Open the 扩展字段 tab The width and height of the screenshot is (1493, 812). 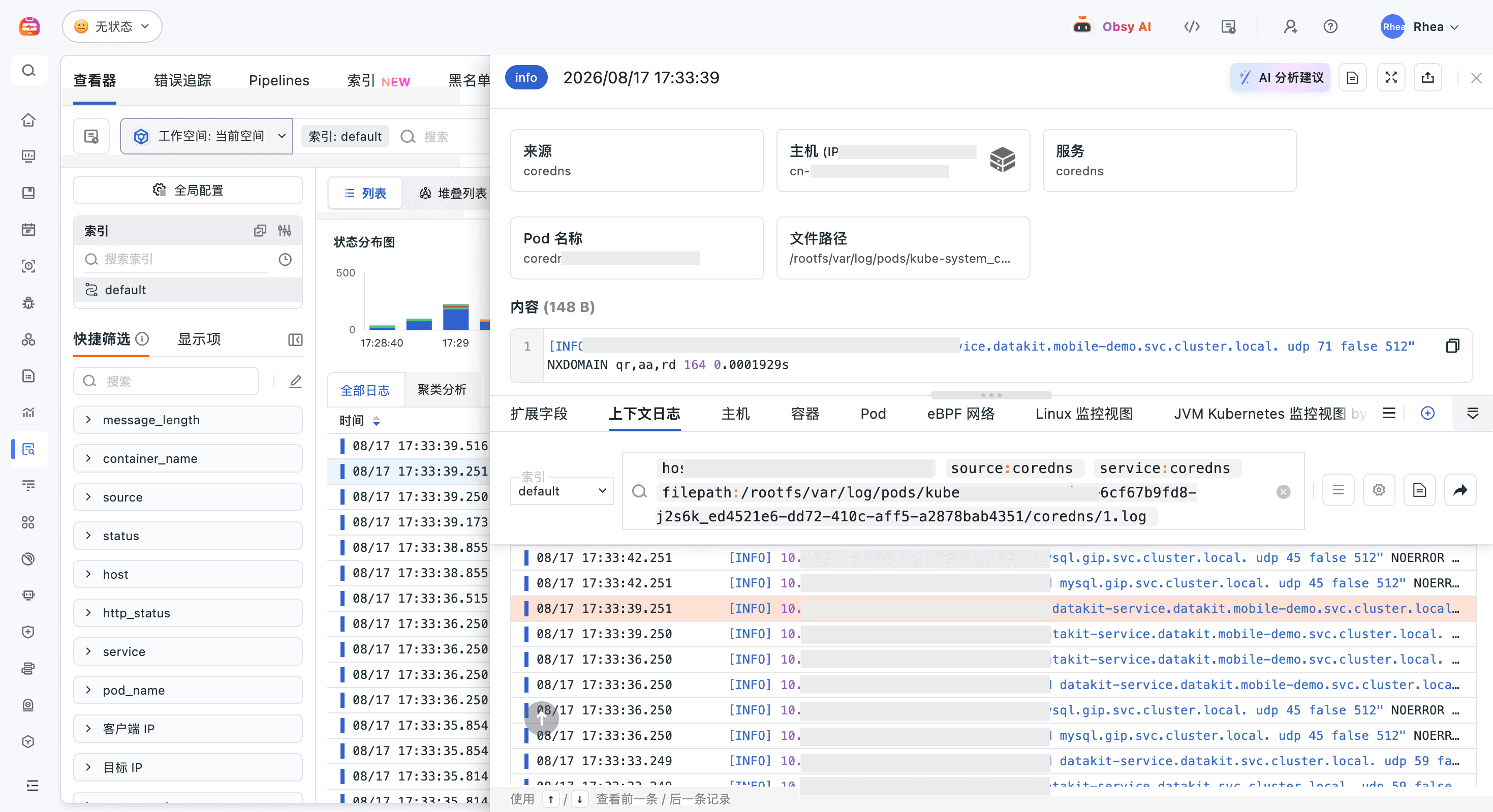(x=539, y=413)
